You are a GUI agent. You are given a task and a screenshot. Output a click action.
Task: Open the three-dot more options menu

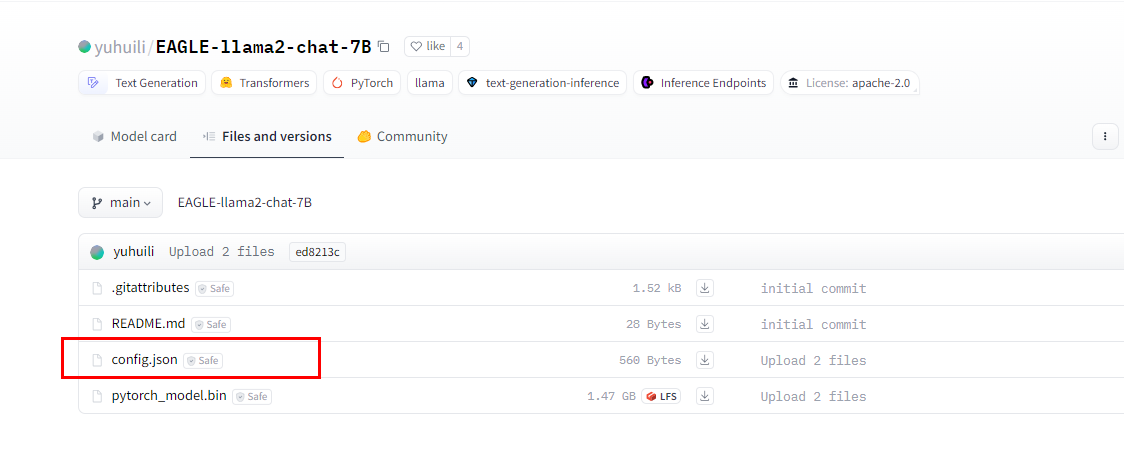click(x=1105, y=136)
